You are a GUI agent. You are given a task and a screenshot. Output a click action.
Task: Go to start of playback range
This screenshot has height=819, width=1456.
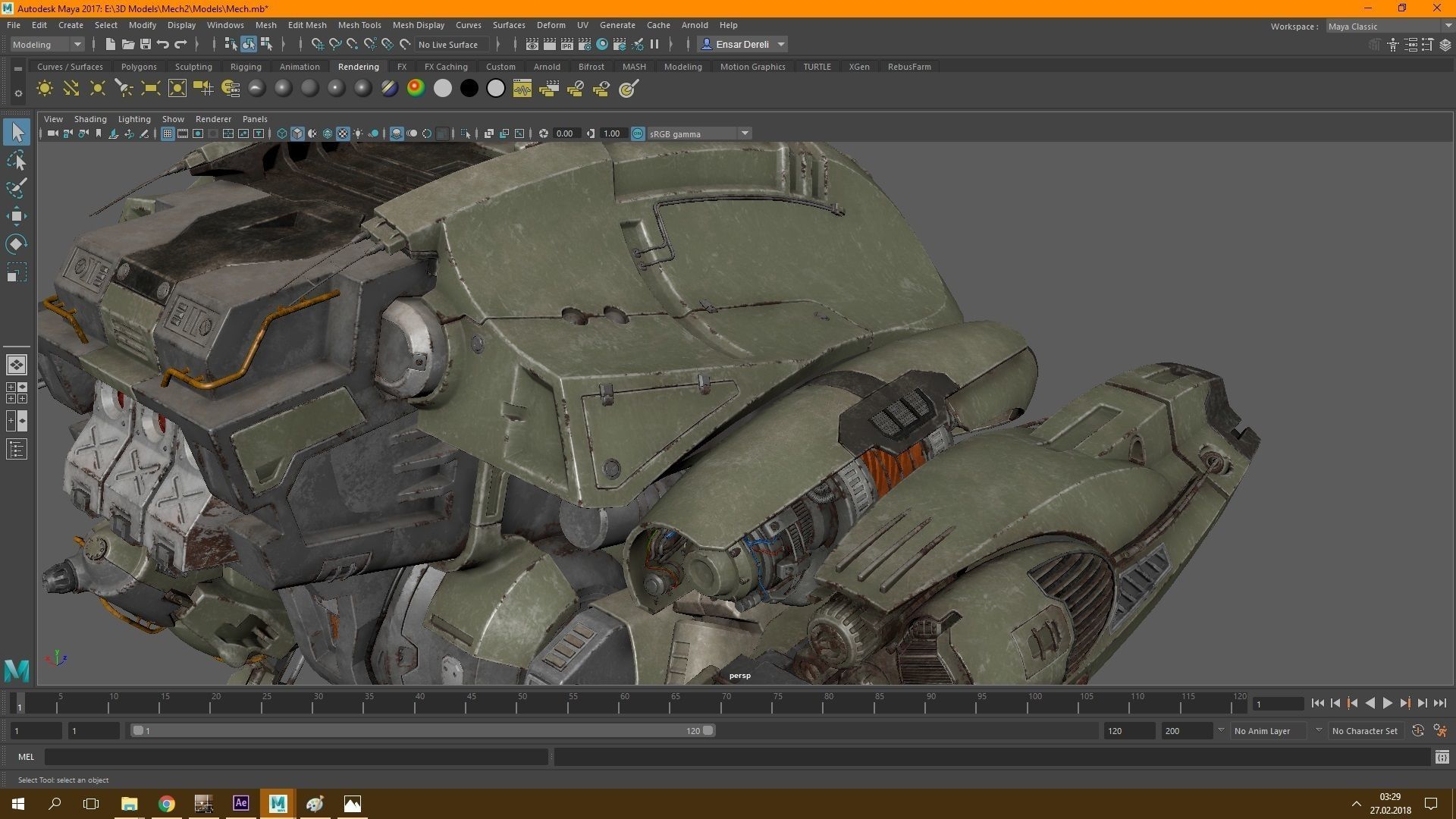pos(1317,704)
